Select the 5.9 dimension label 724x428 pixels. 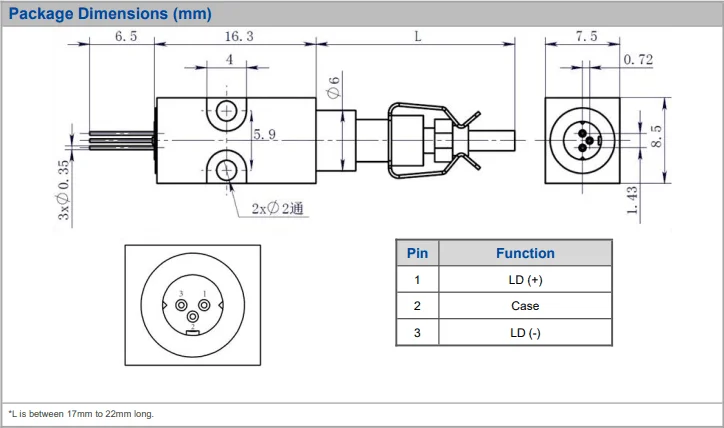coord(265,134)
